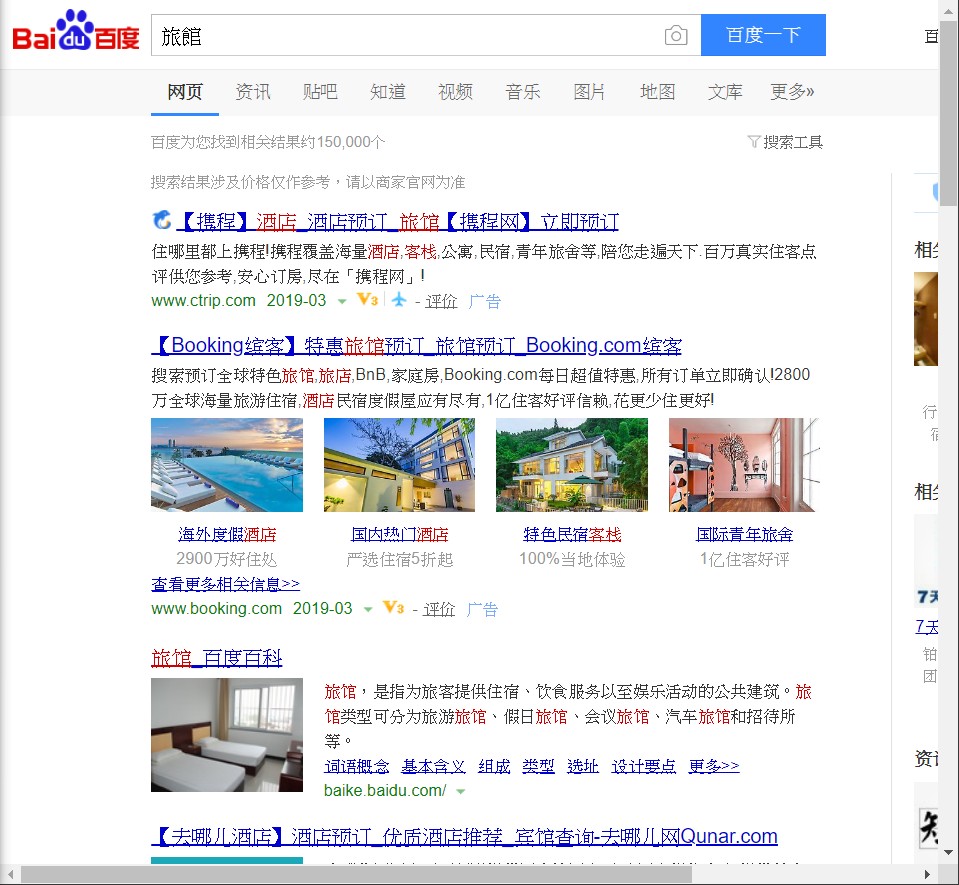Open the 词语概念 baike section link
Viewport: 959px width, 885px height.
click(357, 766)
